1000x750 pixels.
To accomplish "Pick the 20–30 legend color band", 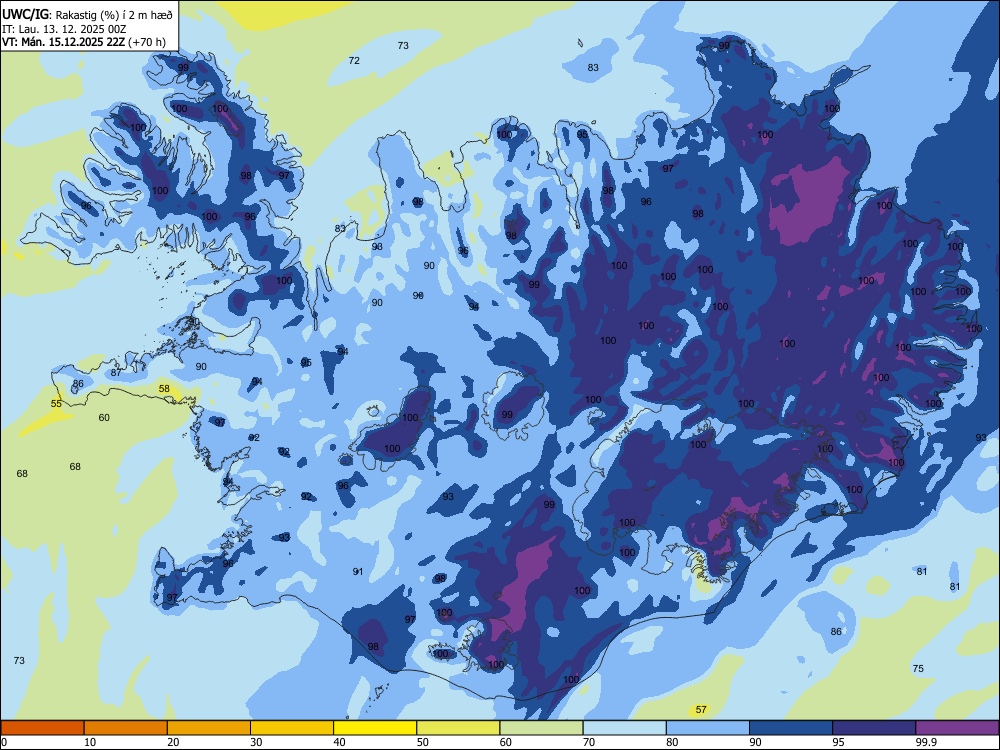I will click(x=209, y=728).
